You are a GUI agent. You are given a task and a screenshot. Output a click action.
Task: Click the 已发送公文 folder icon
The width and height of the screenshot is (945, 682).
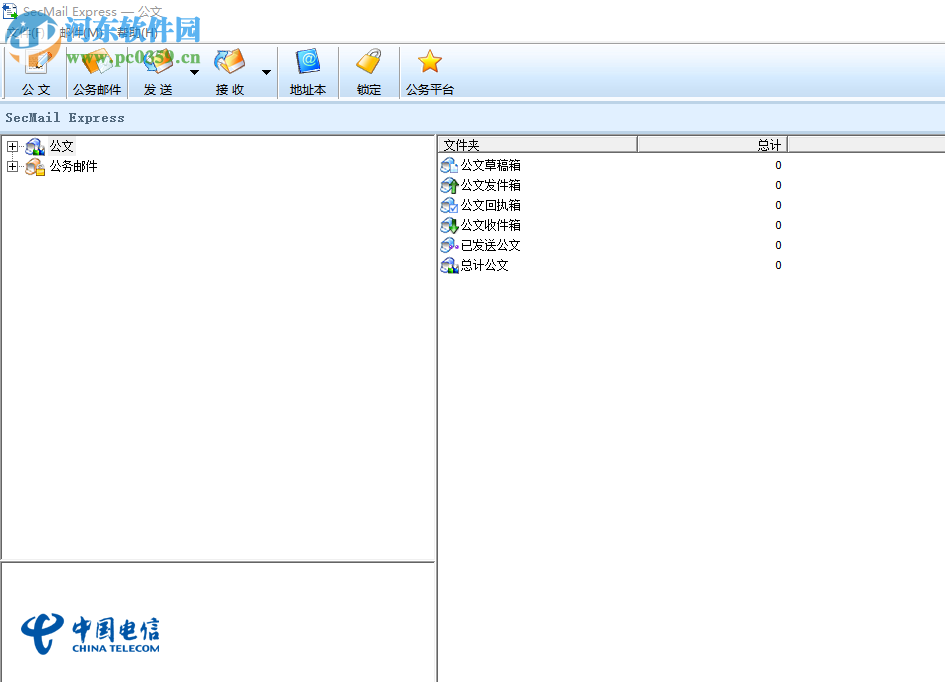[x=449, y=245]
